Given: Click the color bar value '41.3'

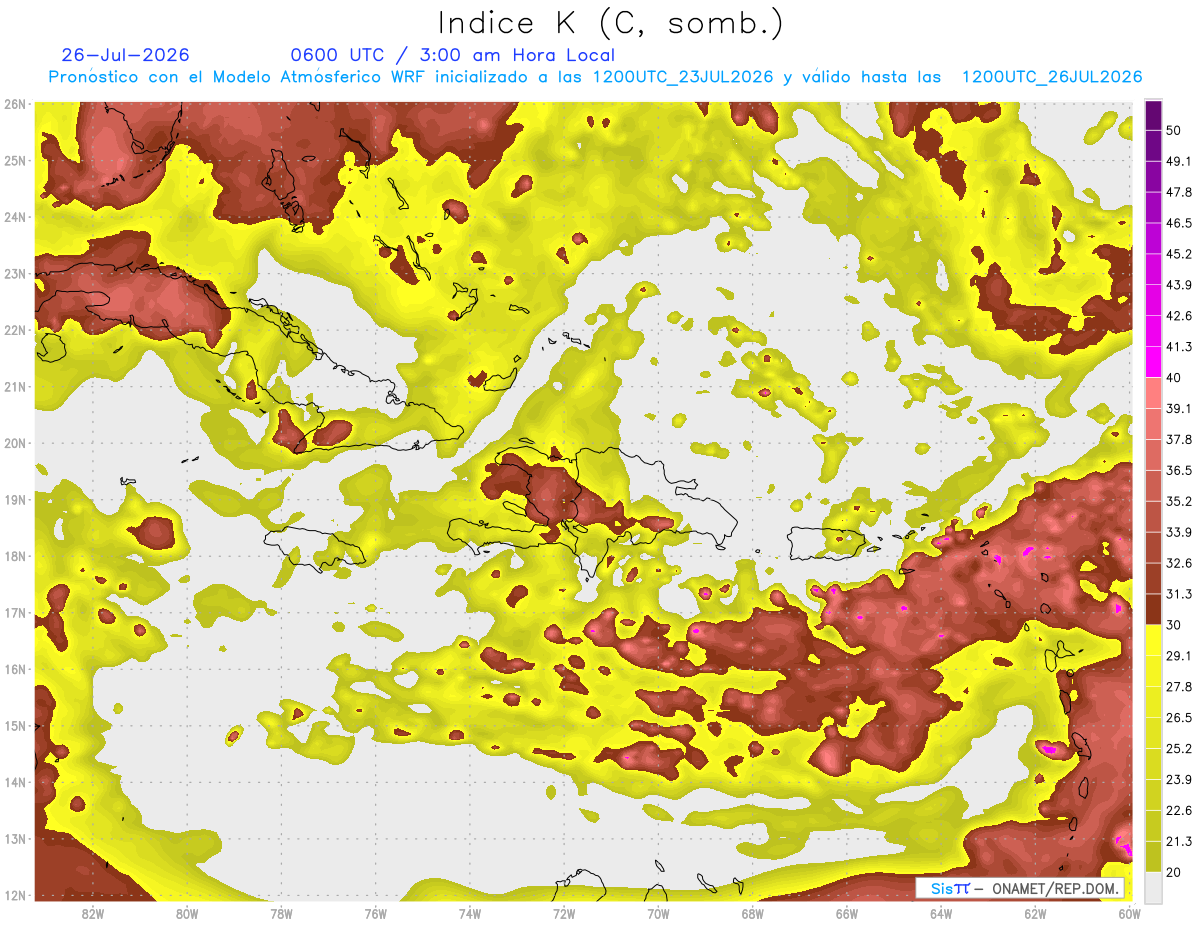Looking at the screenshot, I should 1179,347.
